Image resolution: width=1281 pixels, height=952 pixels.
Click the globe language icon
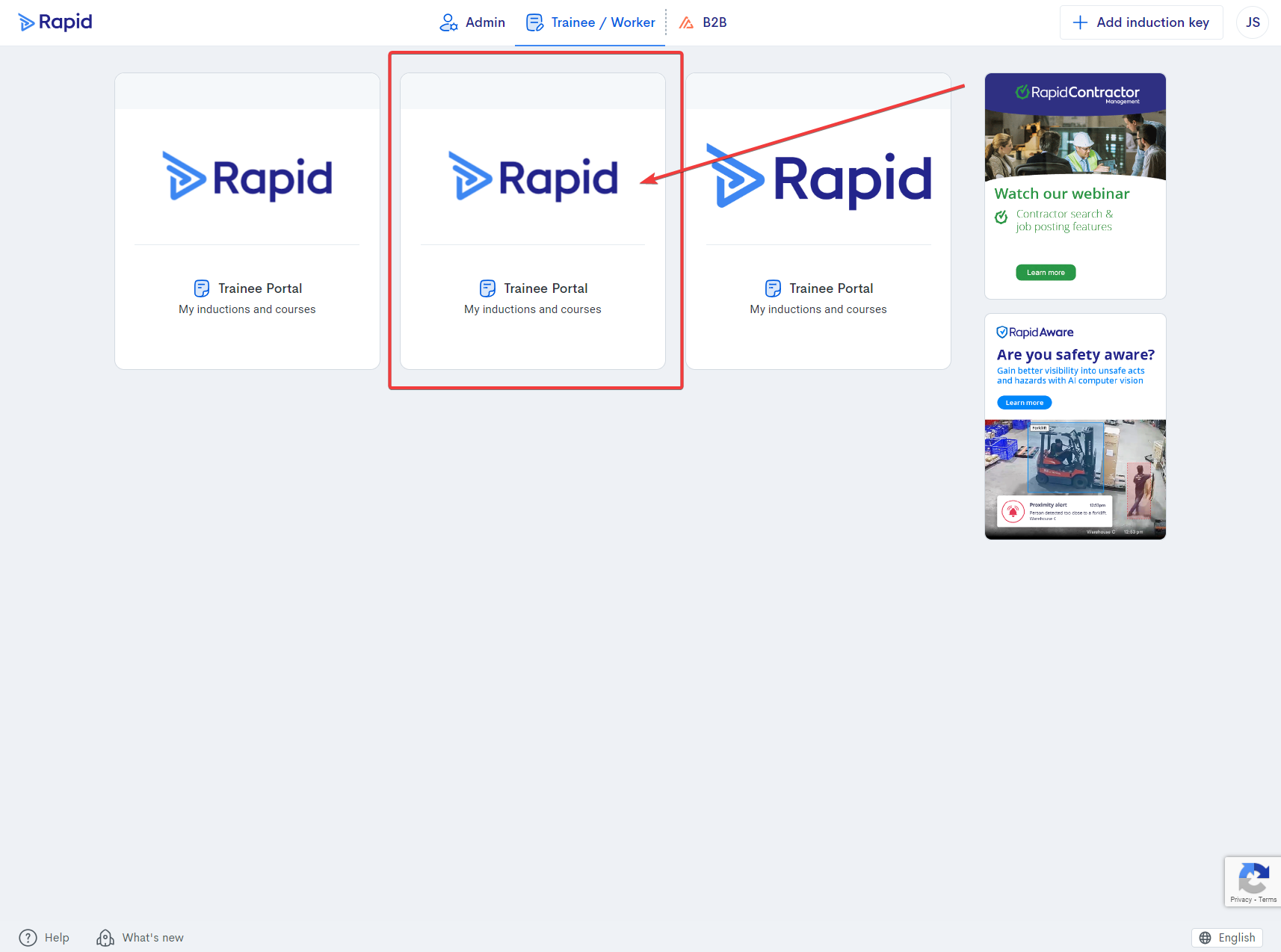point(1205,938)
